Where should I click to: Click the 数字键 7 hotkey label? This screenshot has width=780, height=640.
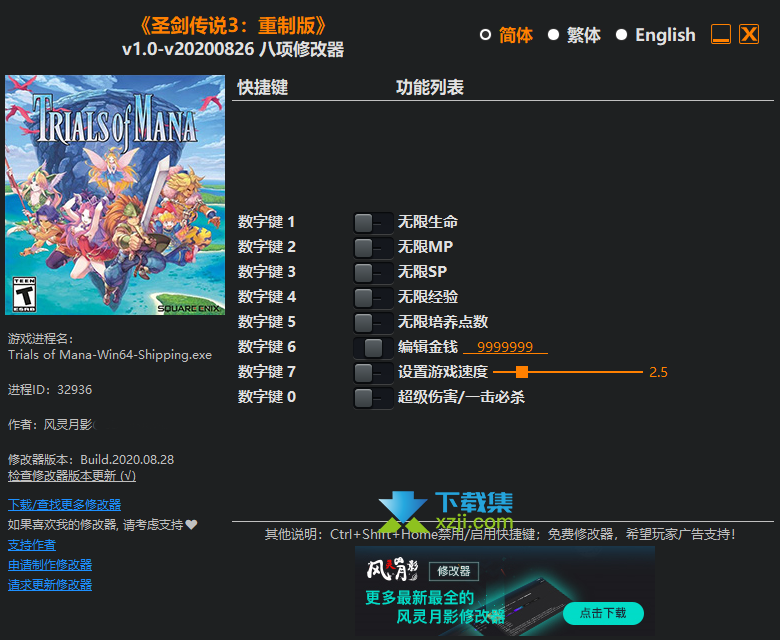click(x=266, y=371)
